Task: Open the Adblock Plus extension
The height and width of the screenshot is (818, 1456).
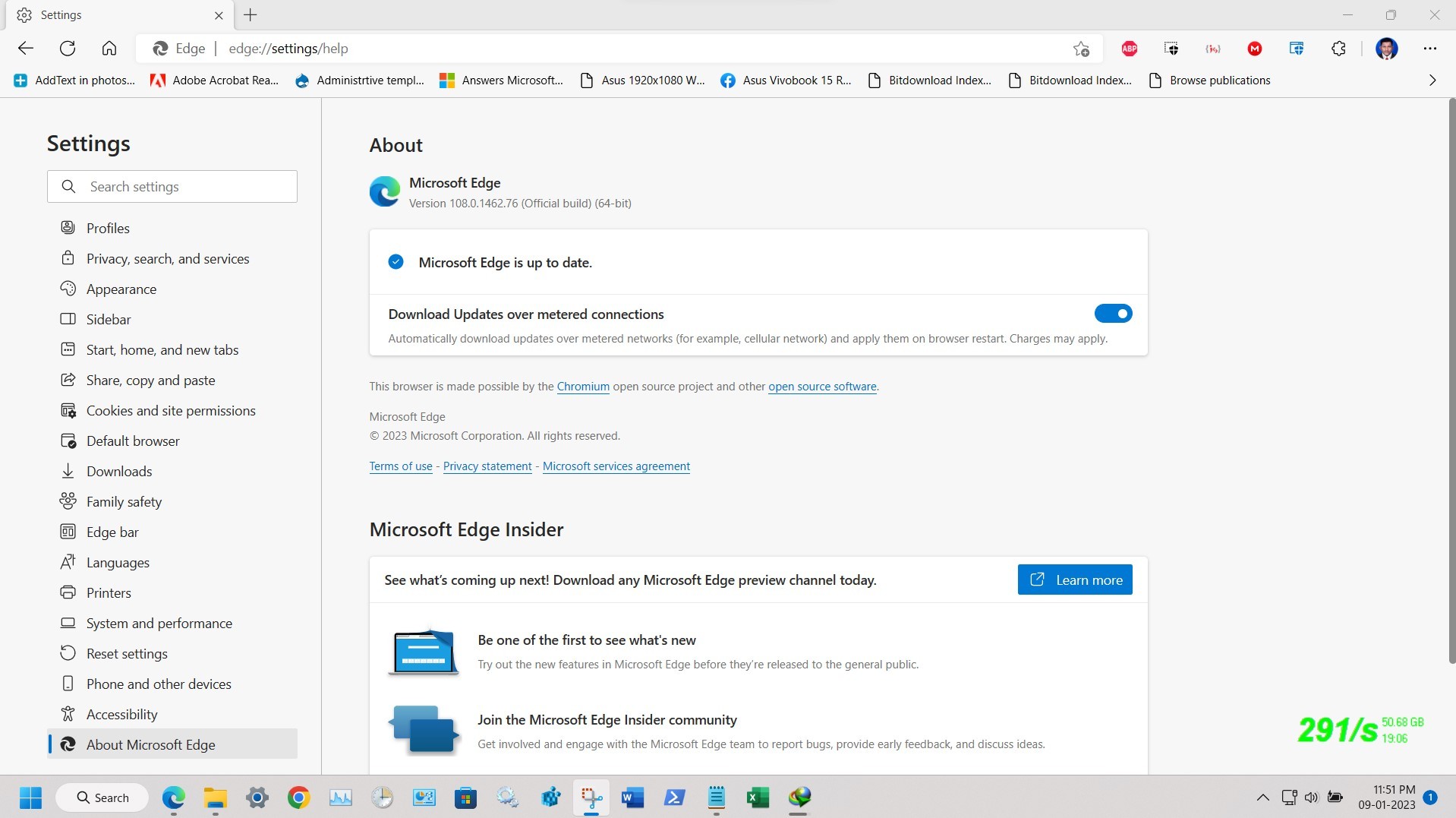Action: pyautogui.click(x=1130, y=49)
